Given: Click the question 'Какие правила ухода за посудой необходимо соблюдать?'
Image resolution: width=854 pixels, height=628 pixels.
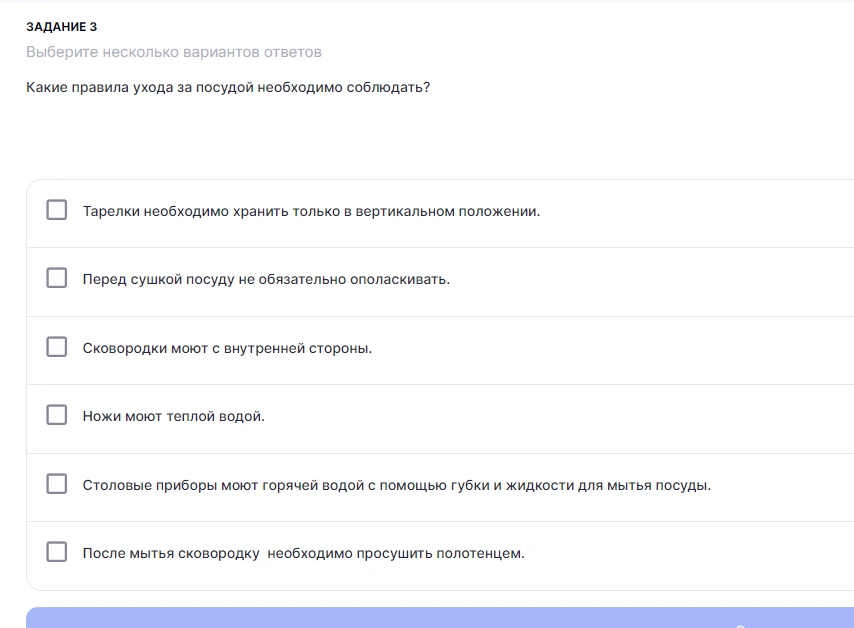Looking at the screenshot, I should click(228, 87).
